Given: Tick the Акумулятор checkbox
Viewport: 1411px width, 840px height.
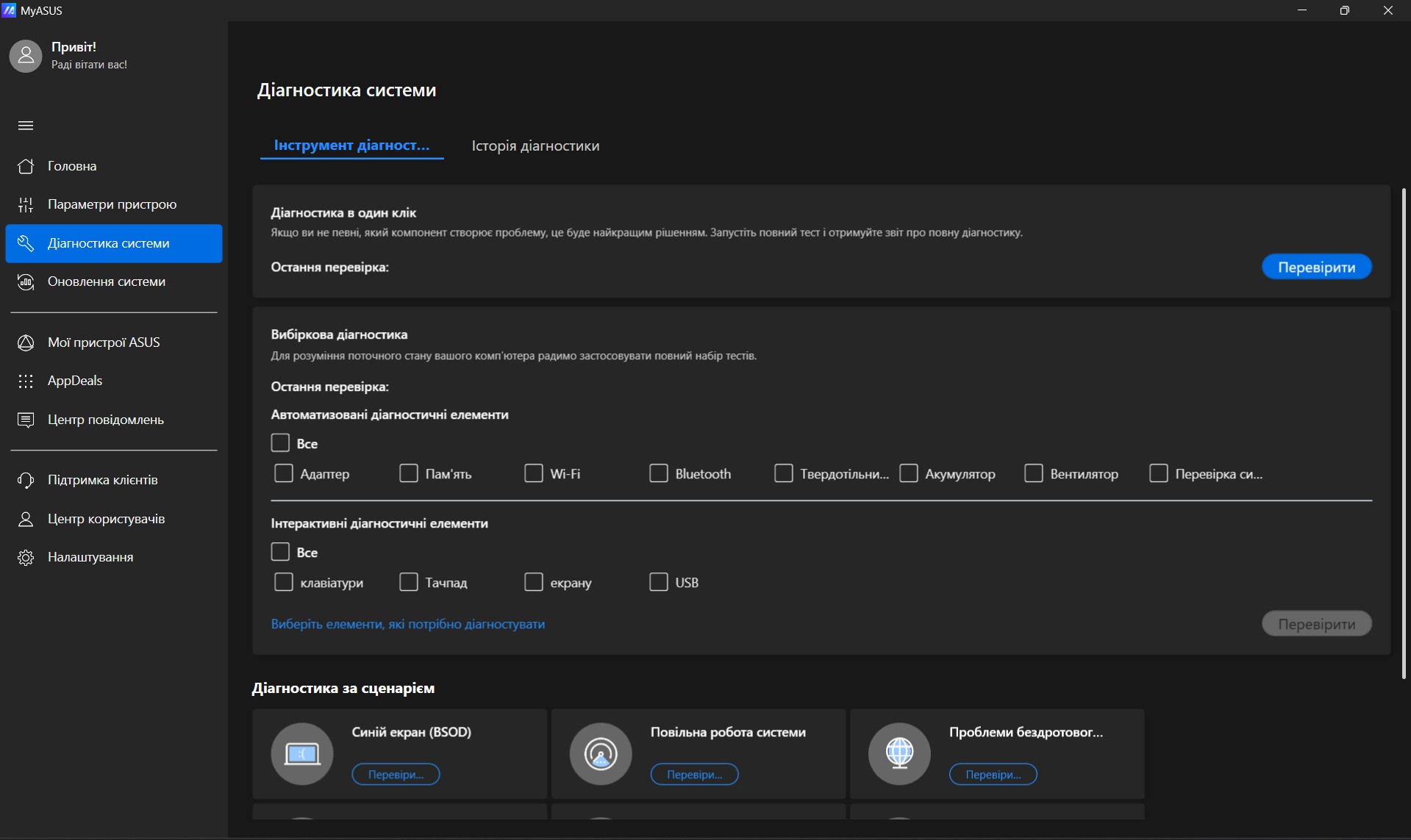Looking at the screenshot, I should 909,473.
